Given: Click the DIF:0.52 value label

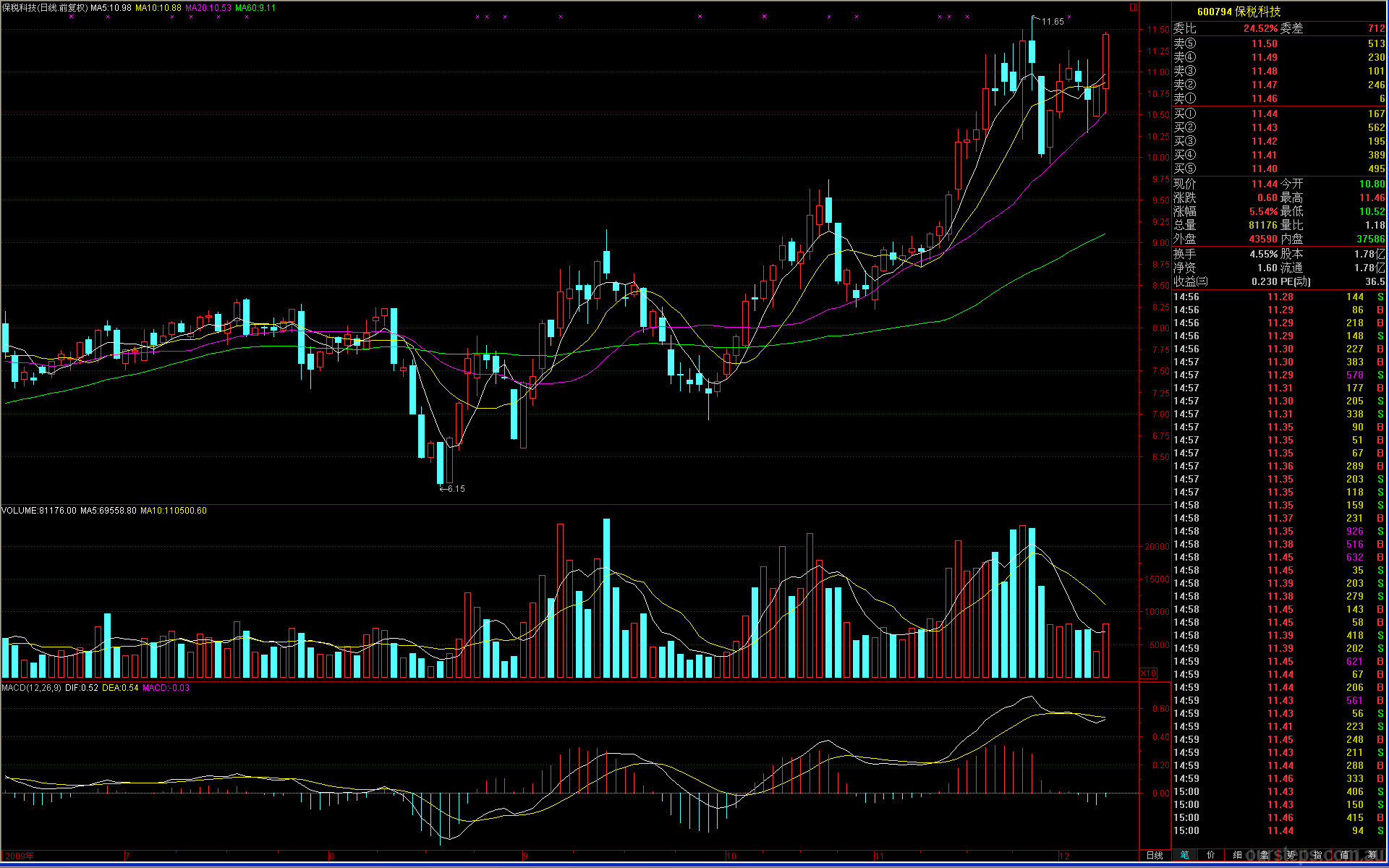Looking at the screenshot, I should (x=82, y=688).
